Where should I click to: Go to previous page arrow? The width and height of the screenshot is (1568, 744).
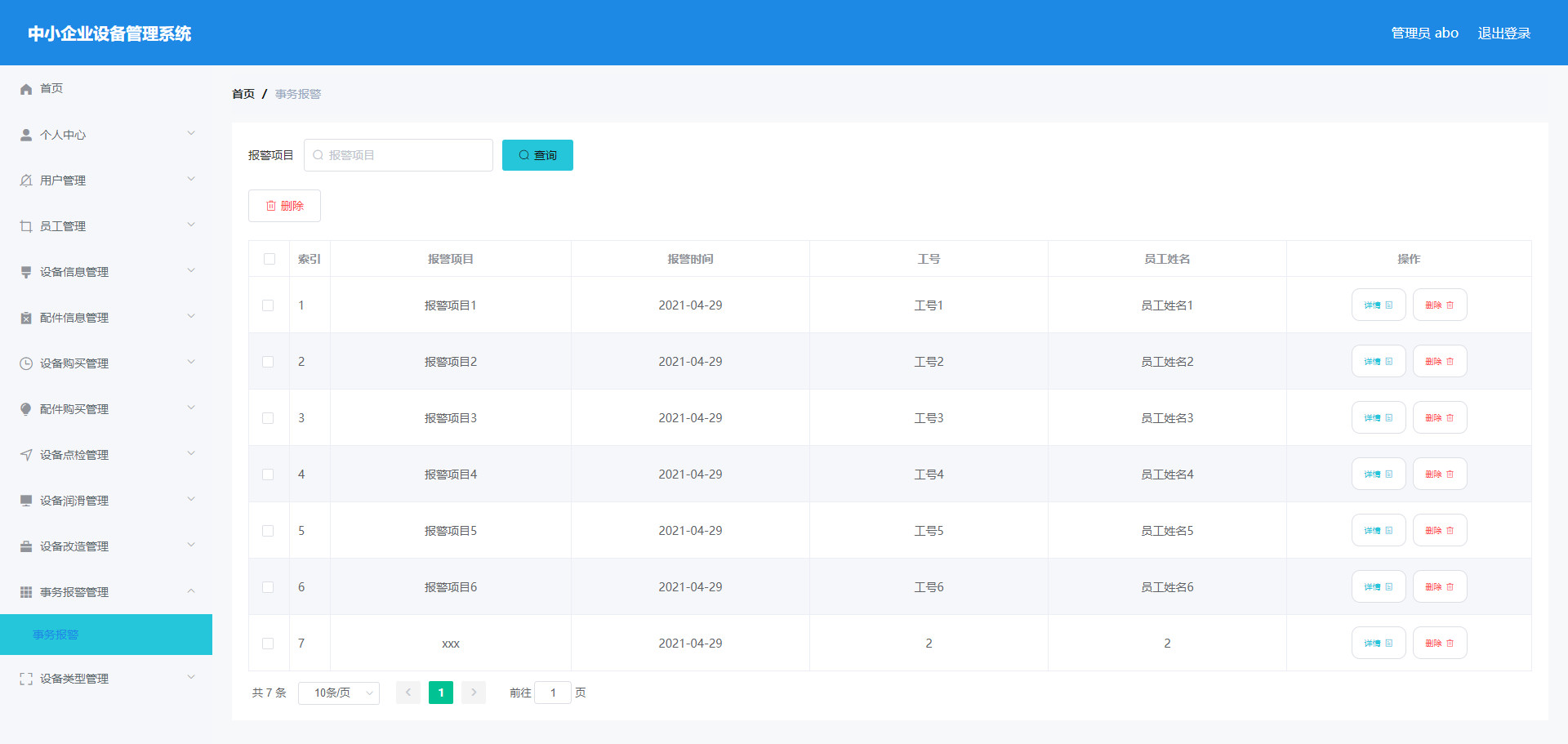pyautogui.click(x=408, y=693)
